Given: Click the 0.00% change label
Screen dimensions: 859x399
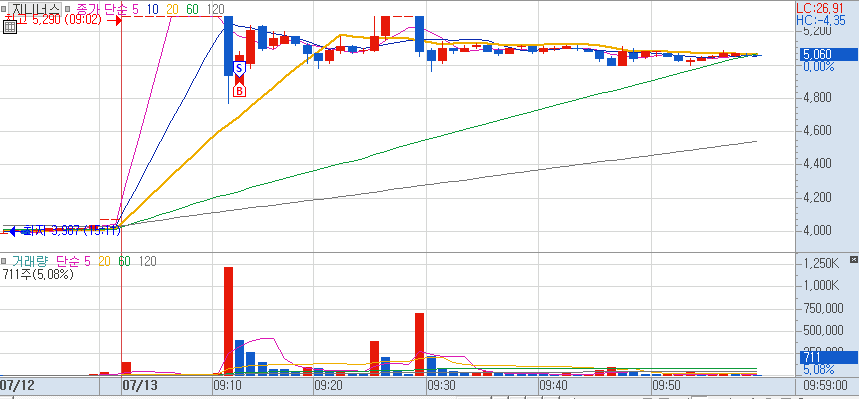Looking at the screenshot, I should tap(818, 66).
